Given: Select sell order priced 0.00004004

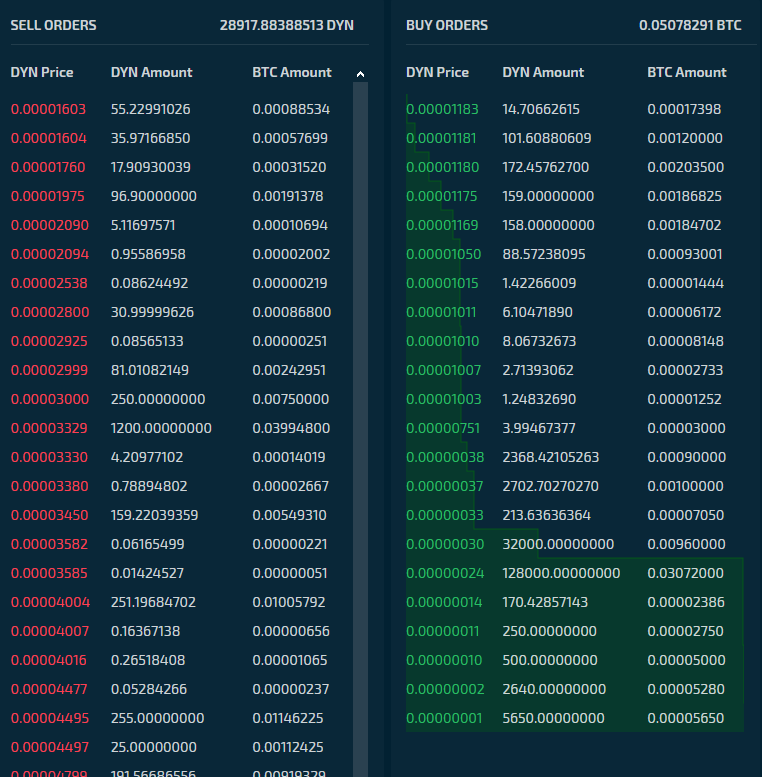Looking at the screenshot, I should click(182, 602).
